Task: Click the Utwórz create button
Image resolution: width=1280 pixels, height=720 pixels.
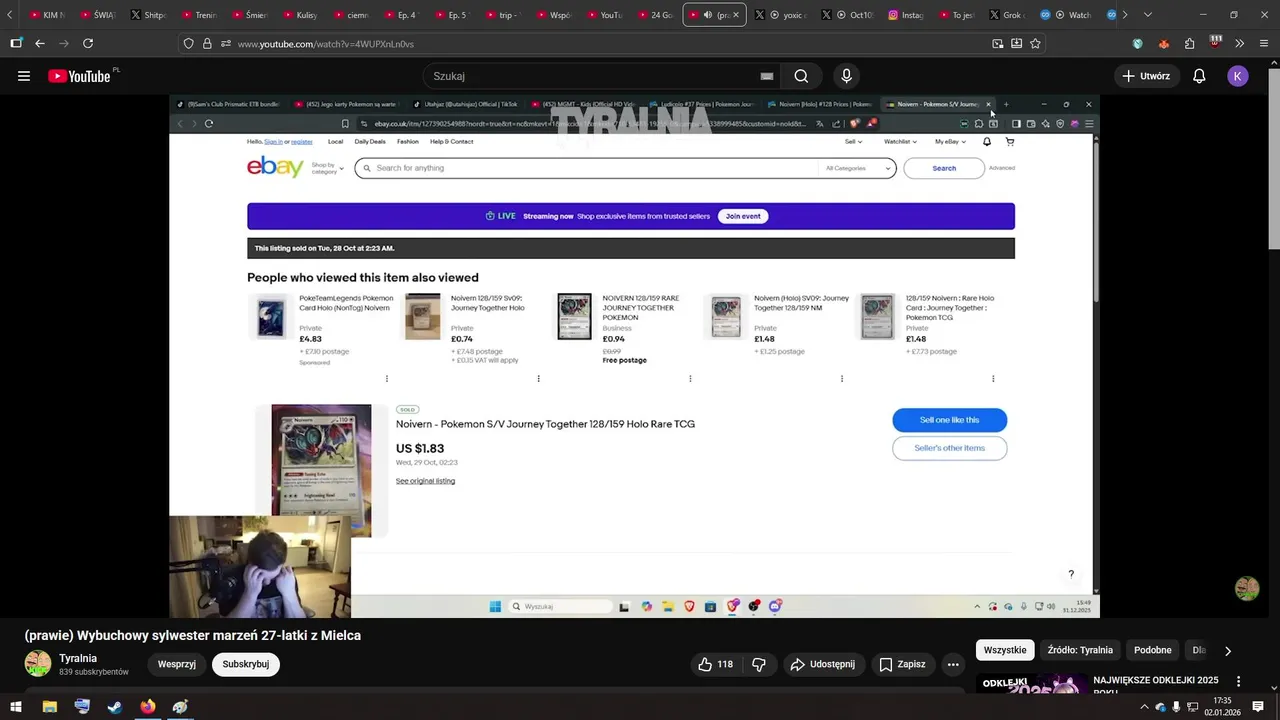Action: click(x=1146, y=76)
